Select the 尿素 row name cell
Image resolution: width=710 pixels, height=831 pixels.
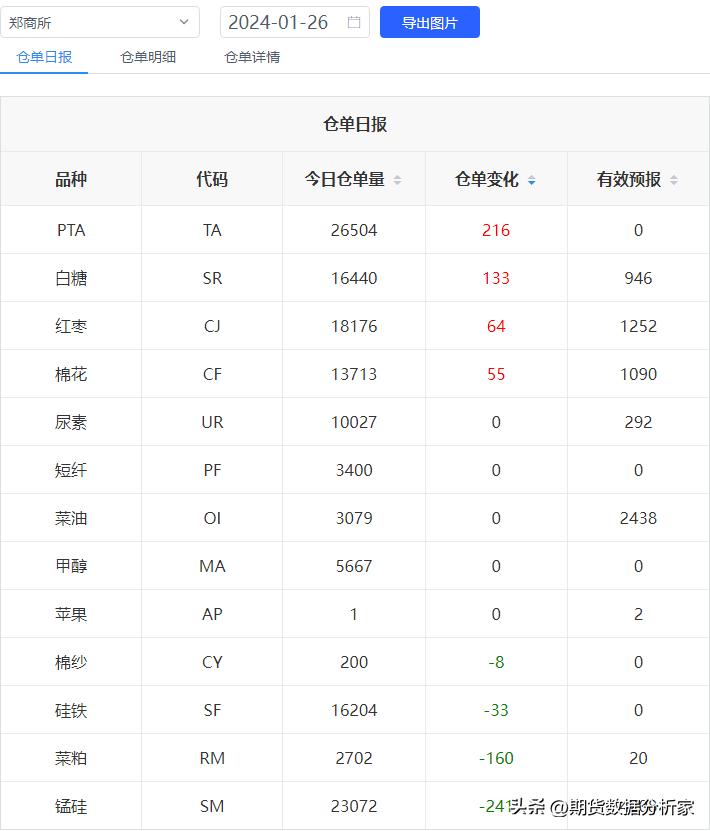[x=71, y=422]
